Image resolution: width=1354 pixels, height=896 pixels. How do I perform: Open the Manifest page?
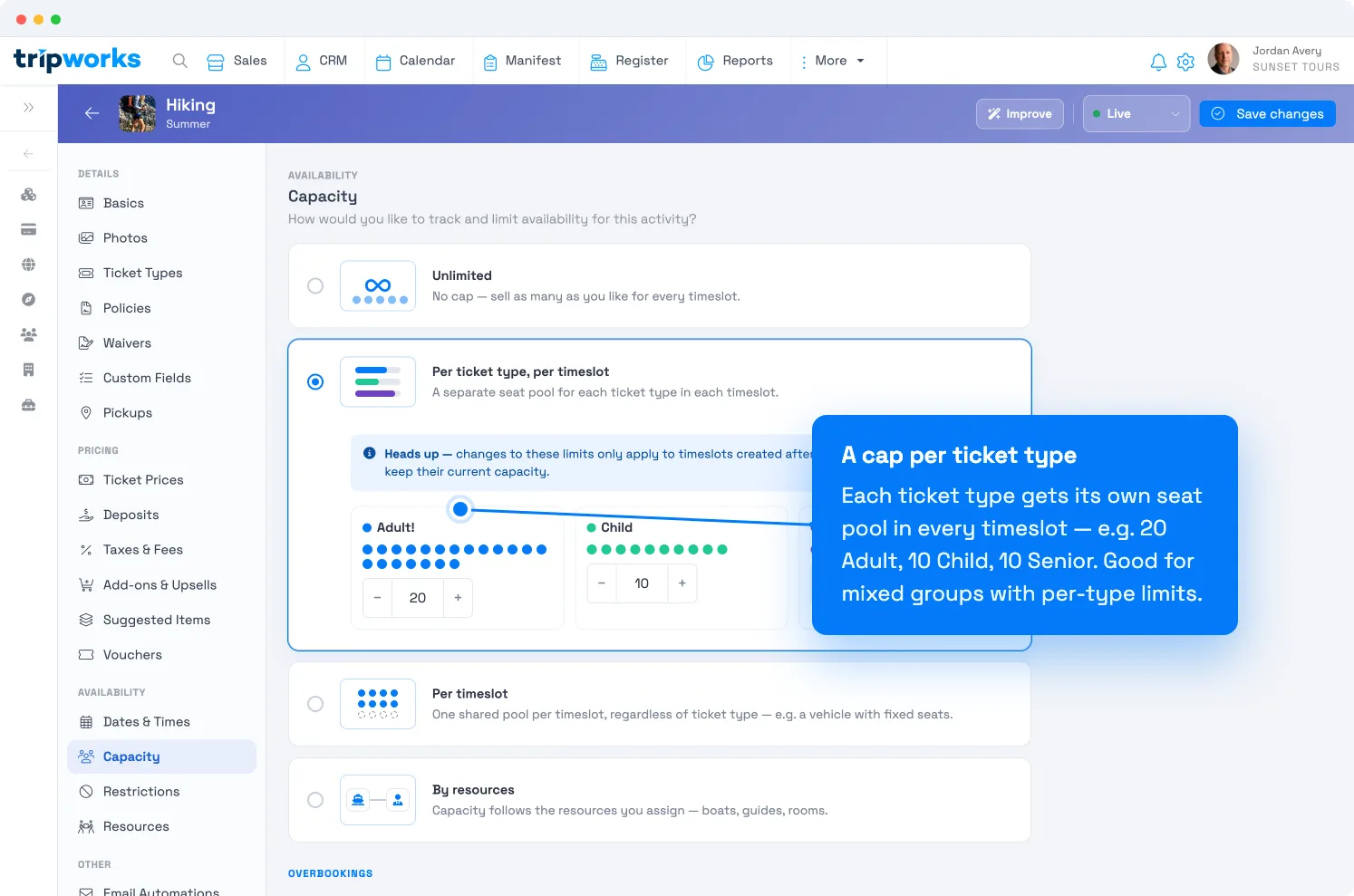coord(522,61)
